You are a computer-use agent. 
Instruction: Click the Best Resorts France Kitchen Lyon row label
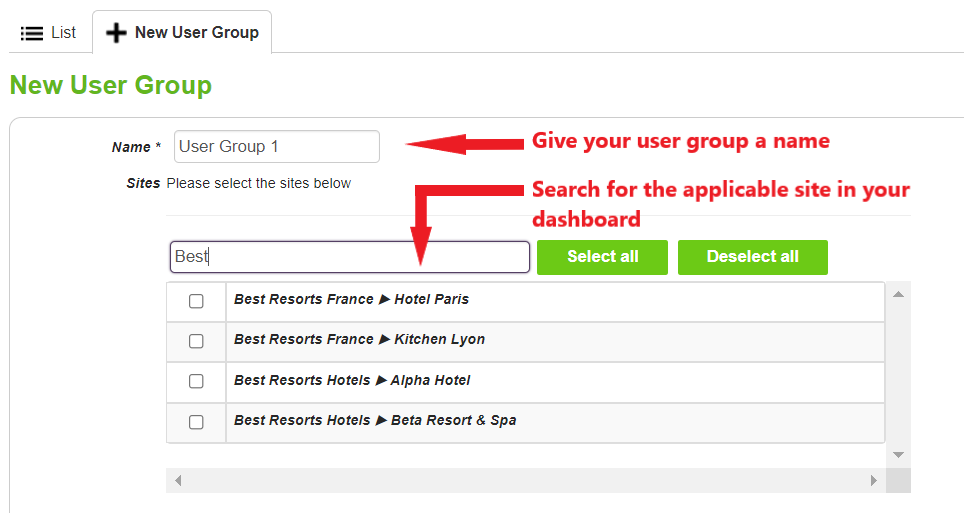[x=359, y=339]
